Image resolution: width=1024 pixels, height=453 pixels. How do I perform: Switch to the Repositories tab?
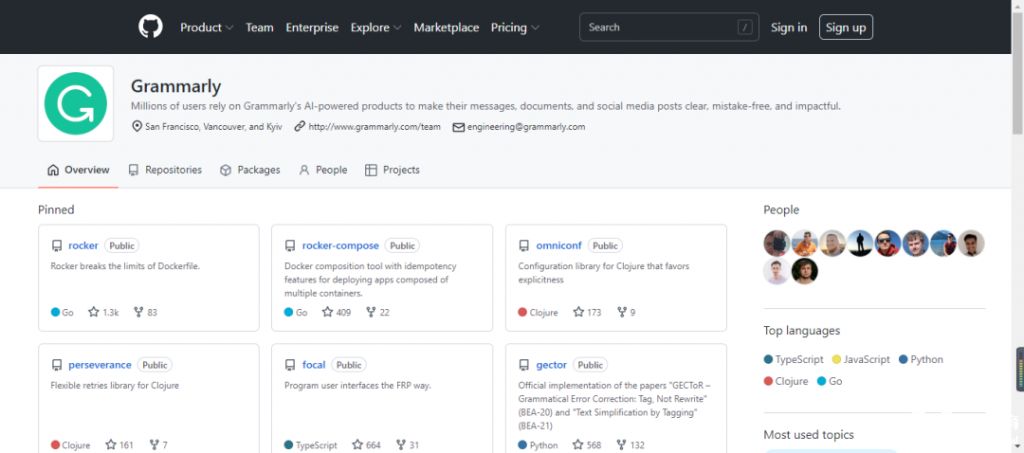click(165, 170)
